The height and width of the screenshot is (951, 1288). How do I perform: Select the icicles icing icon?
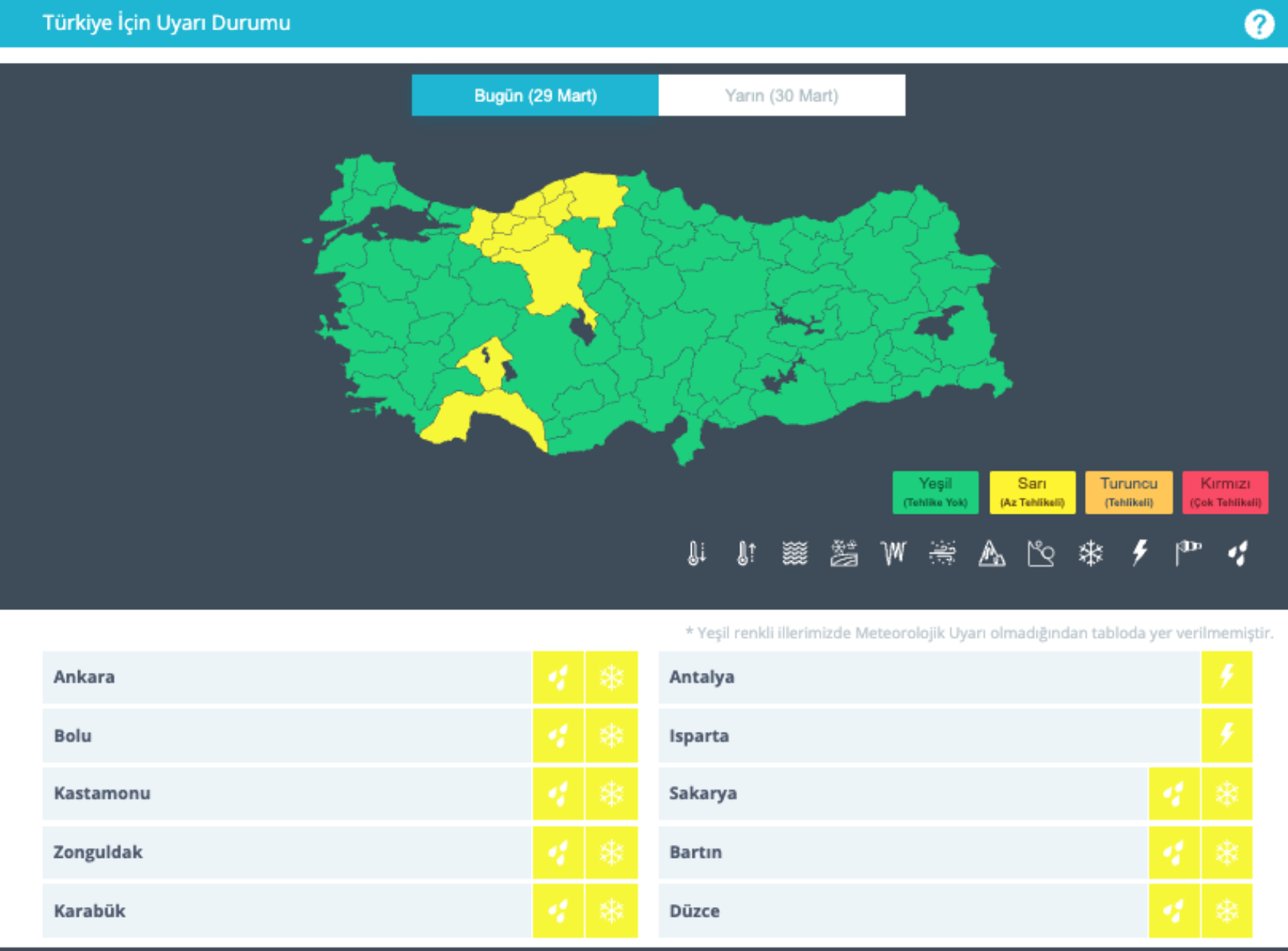(893, 553)
